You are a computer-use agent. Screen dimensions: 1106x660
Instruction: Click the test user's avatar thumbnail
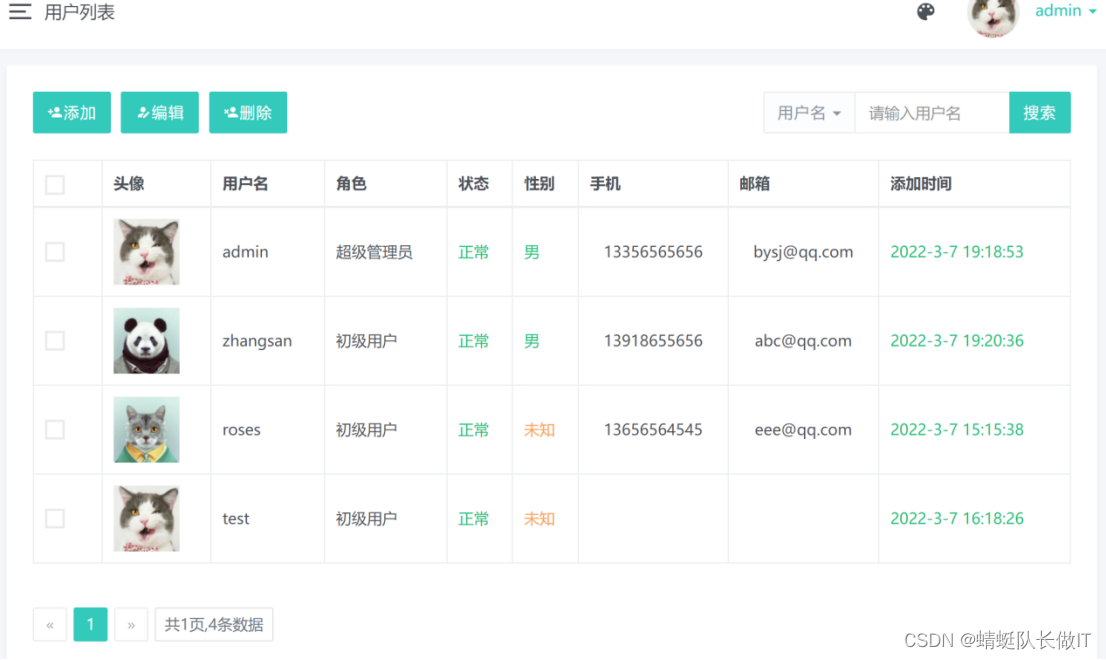click(x=147, y=518)
